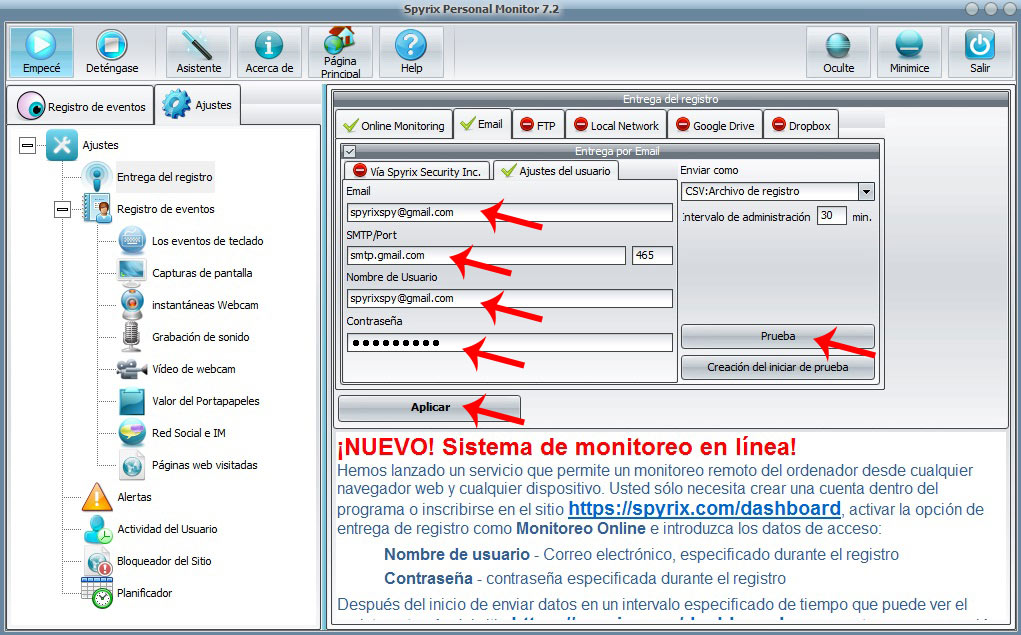
Task: Open the Acerca de info dialog
Action: click(x=269, y=52)
